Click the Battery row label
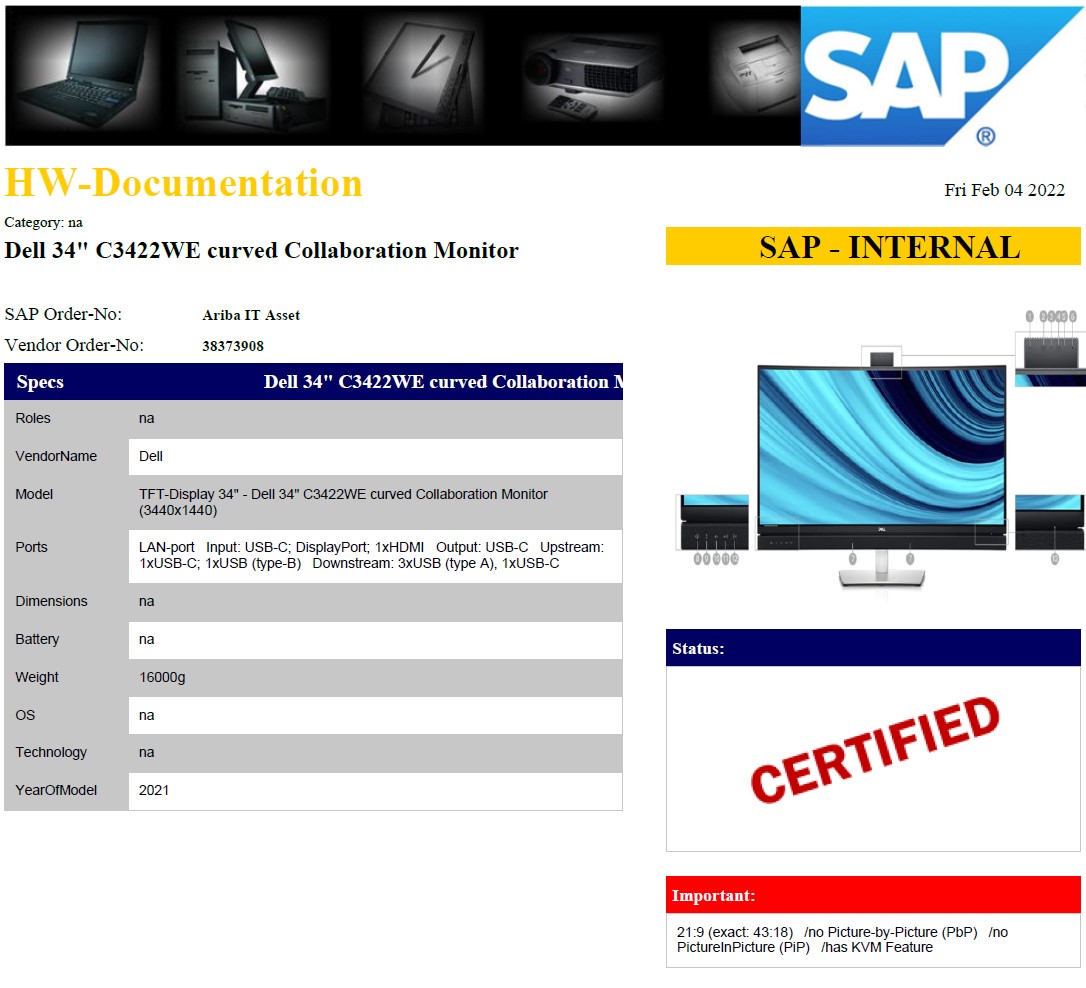The image size is (1086, 988). (x=37, y=639)
